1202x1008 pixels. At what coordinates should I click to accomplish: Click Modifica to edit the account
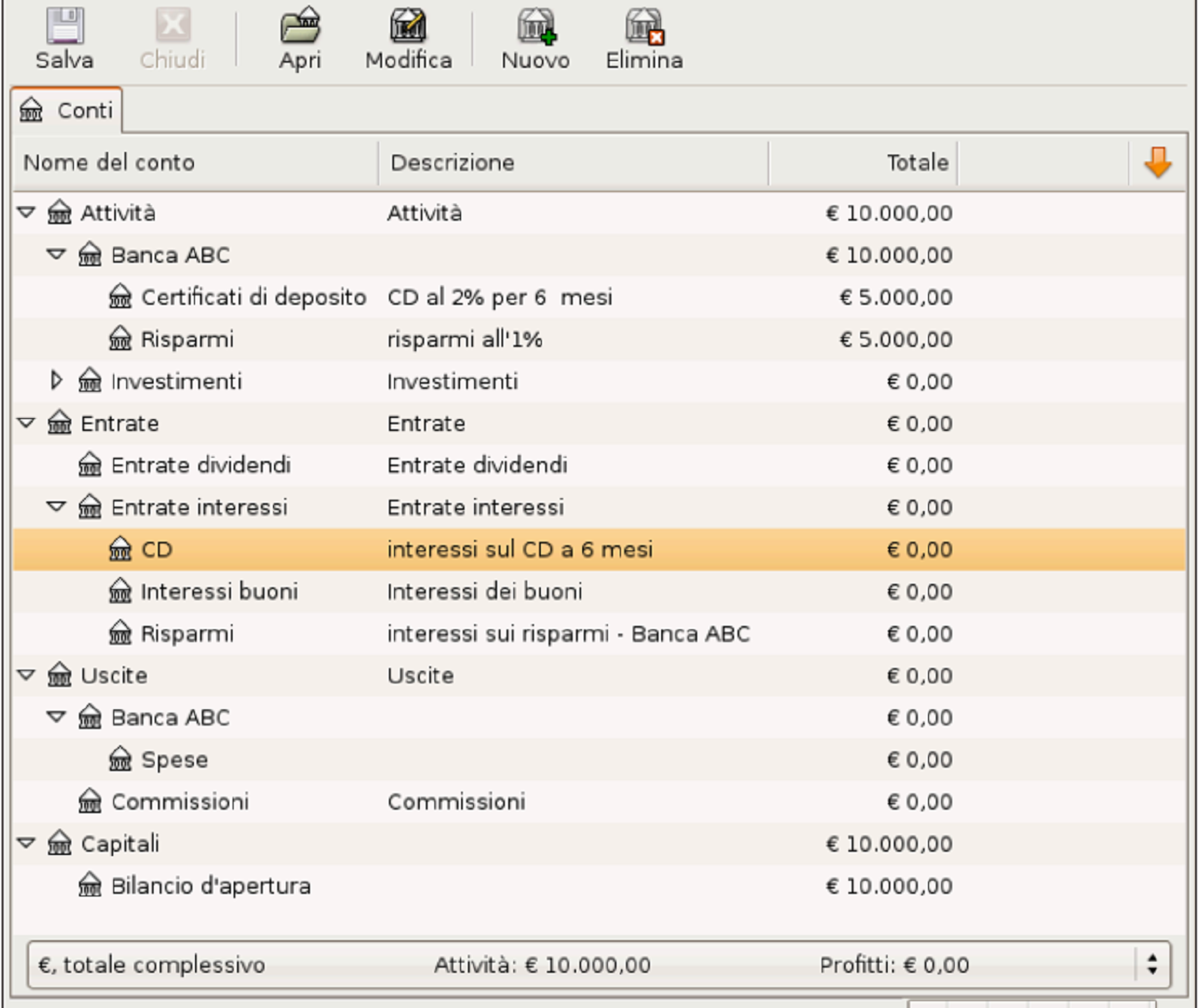click(407, 34)
